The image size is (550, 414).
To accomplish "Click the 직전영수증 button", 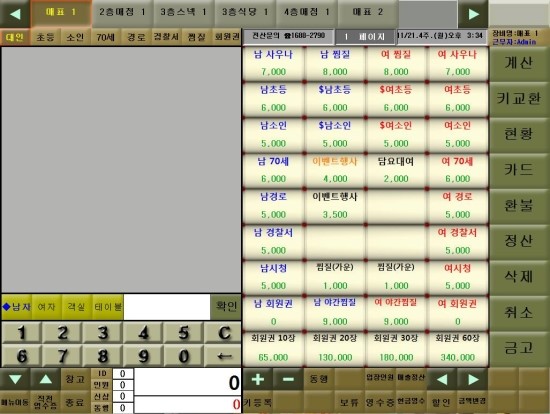I will tap(46, 402).
